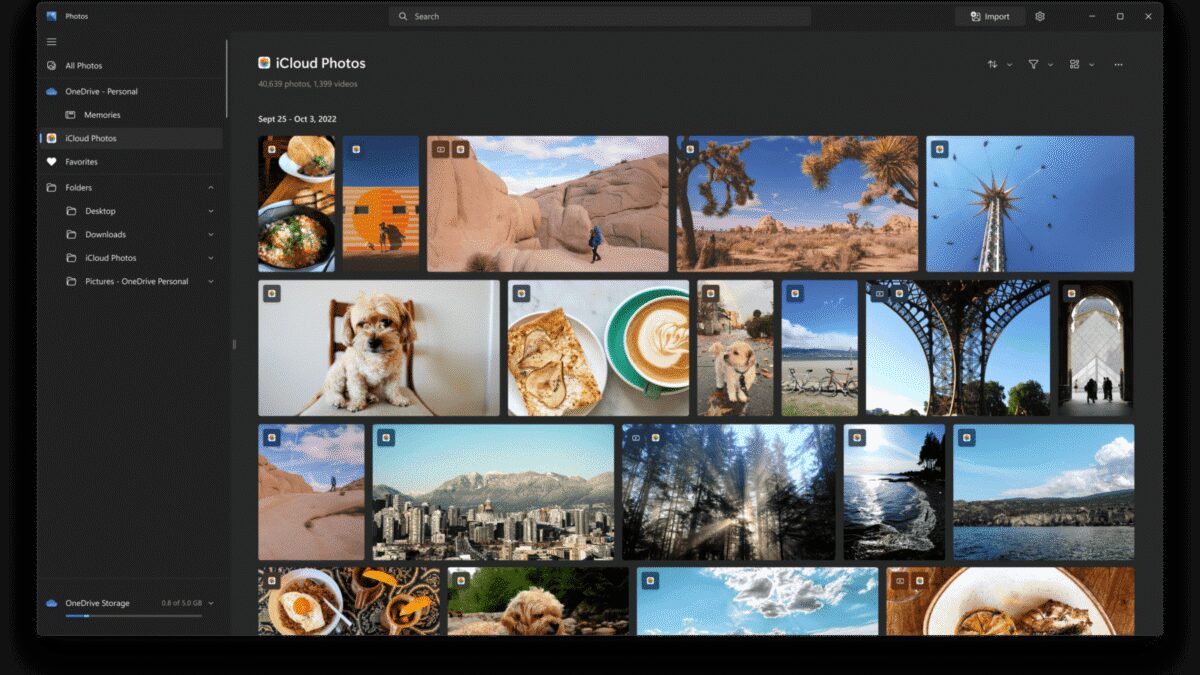The height and width of the screenshot is (675, 1200).
Task: Open the iCloud Photos sidebar entry
Action: (x=93, y=138)
